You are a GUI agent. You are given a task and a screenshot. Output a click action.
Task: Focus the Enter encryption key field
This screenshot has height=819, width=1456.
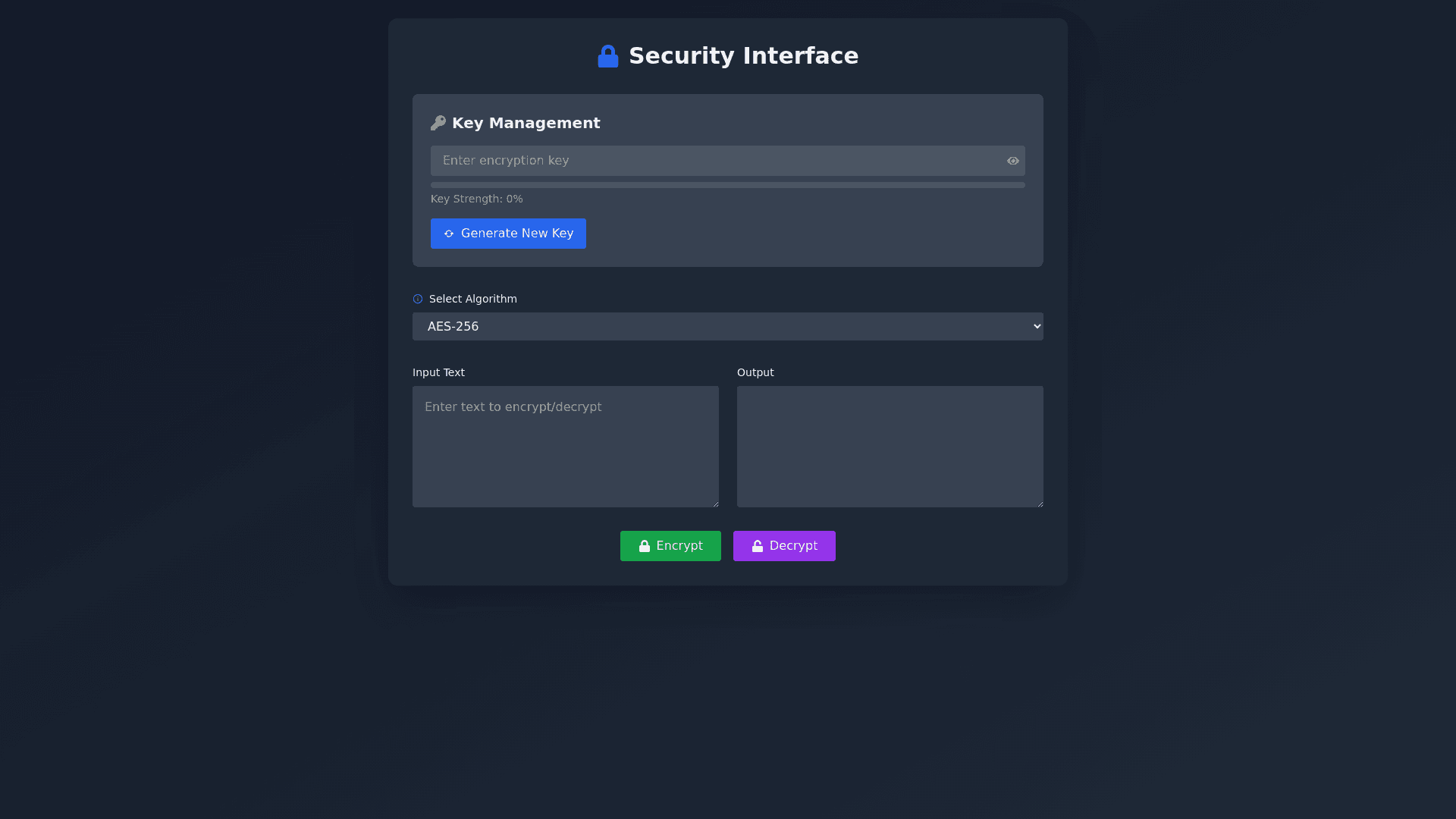(713, 161)
